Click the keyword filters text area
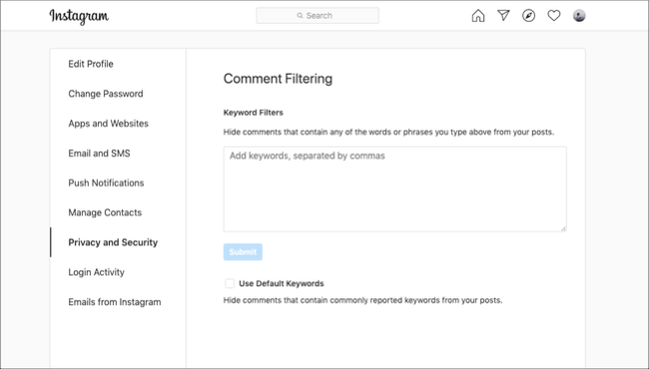 tap(395, 189)
